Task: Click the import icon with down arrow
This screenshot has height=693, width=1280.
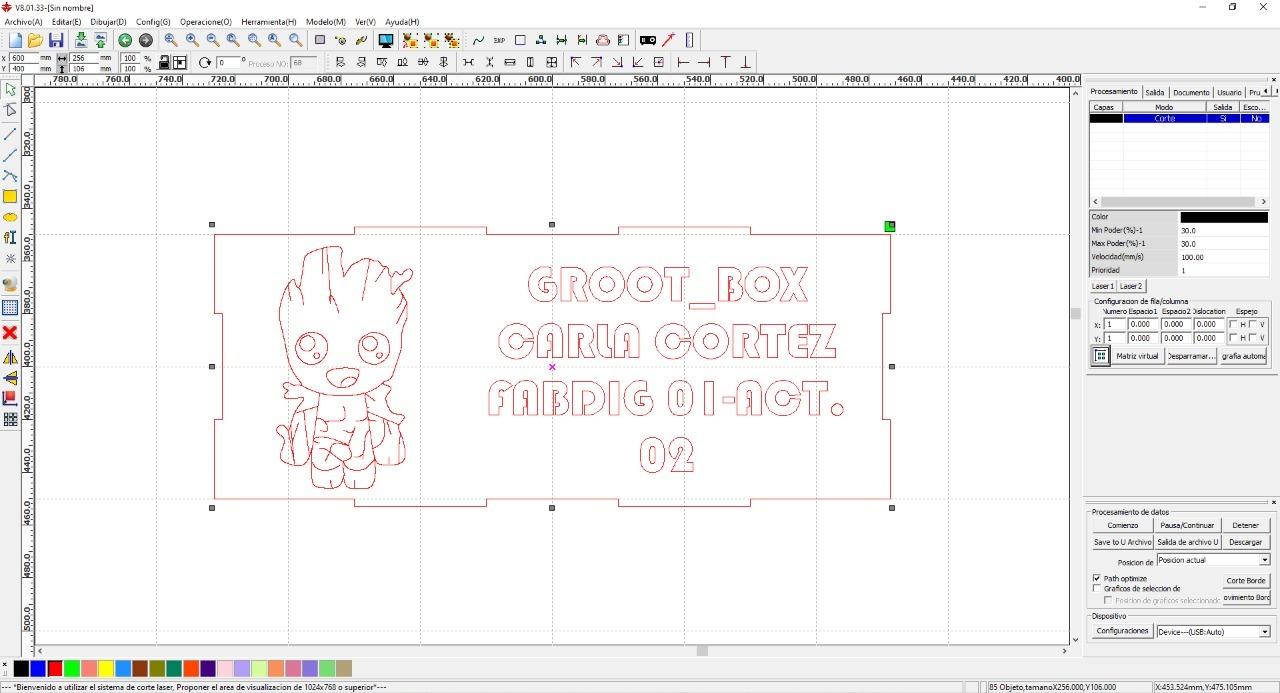Action: (80, 40)
